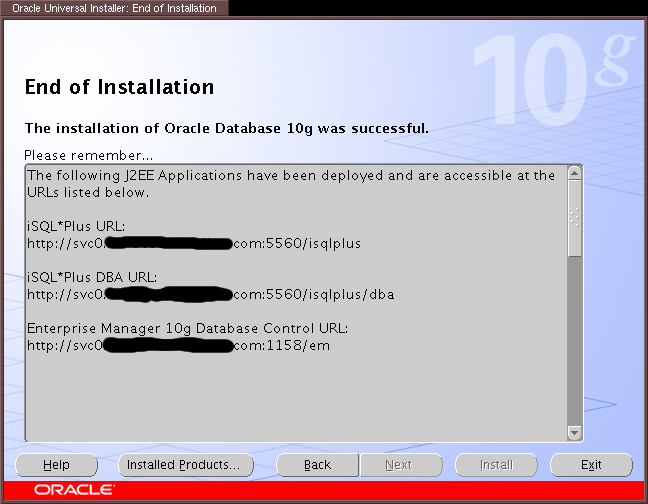Screen dimensions: 648x504
Task: Click the disabled Install button
Action: pyautogui.click(x=496, y=465)
